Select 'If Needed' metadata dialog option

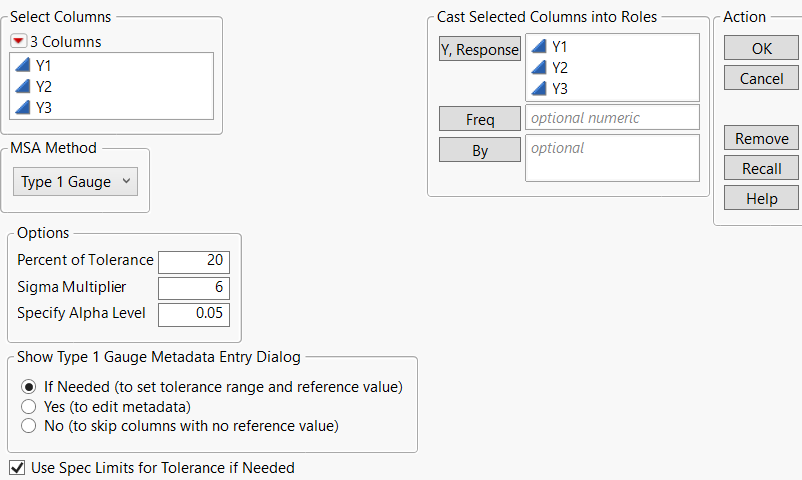click(29, 387)
